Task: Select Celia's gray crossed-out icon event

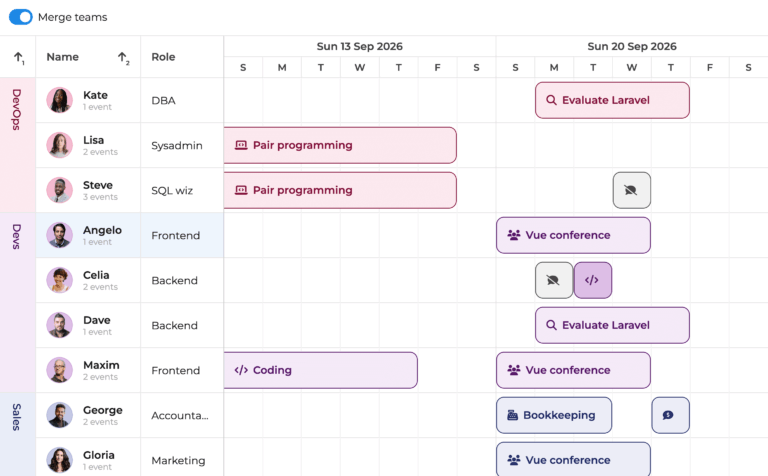Action: tap(554, 280)
